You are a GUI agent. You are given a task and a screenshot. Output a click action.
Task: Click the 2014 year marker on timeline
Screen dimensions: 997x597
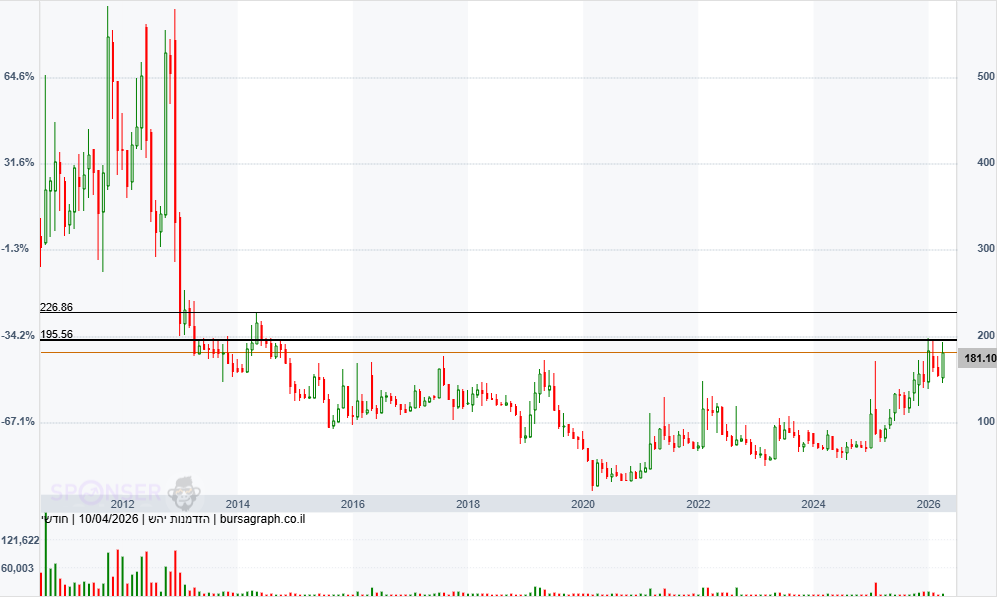237,504
